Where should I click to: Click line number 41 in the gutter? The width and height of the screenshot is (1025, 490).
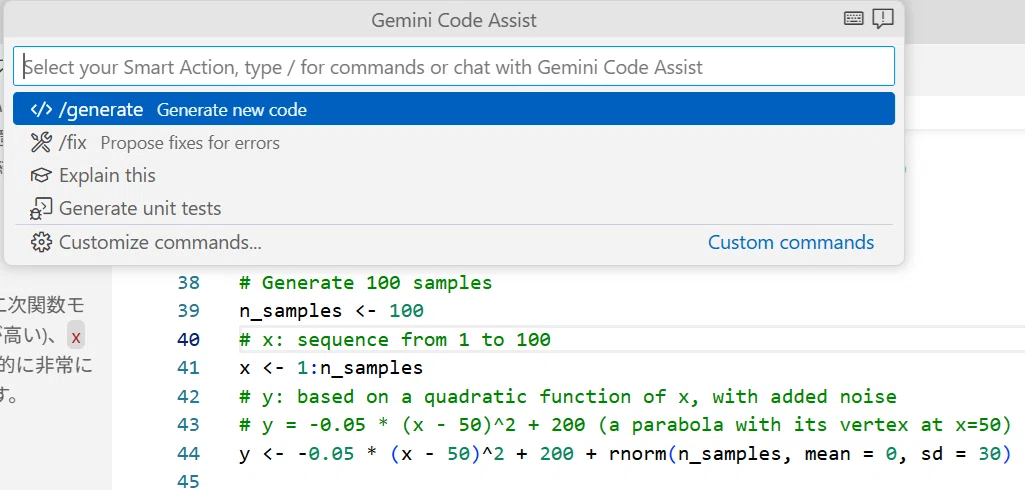(188, 368)
